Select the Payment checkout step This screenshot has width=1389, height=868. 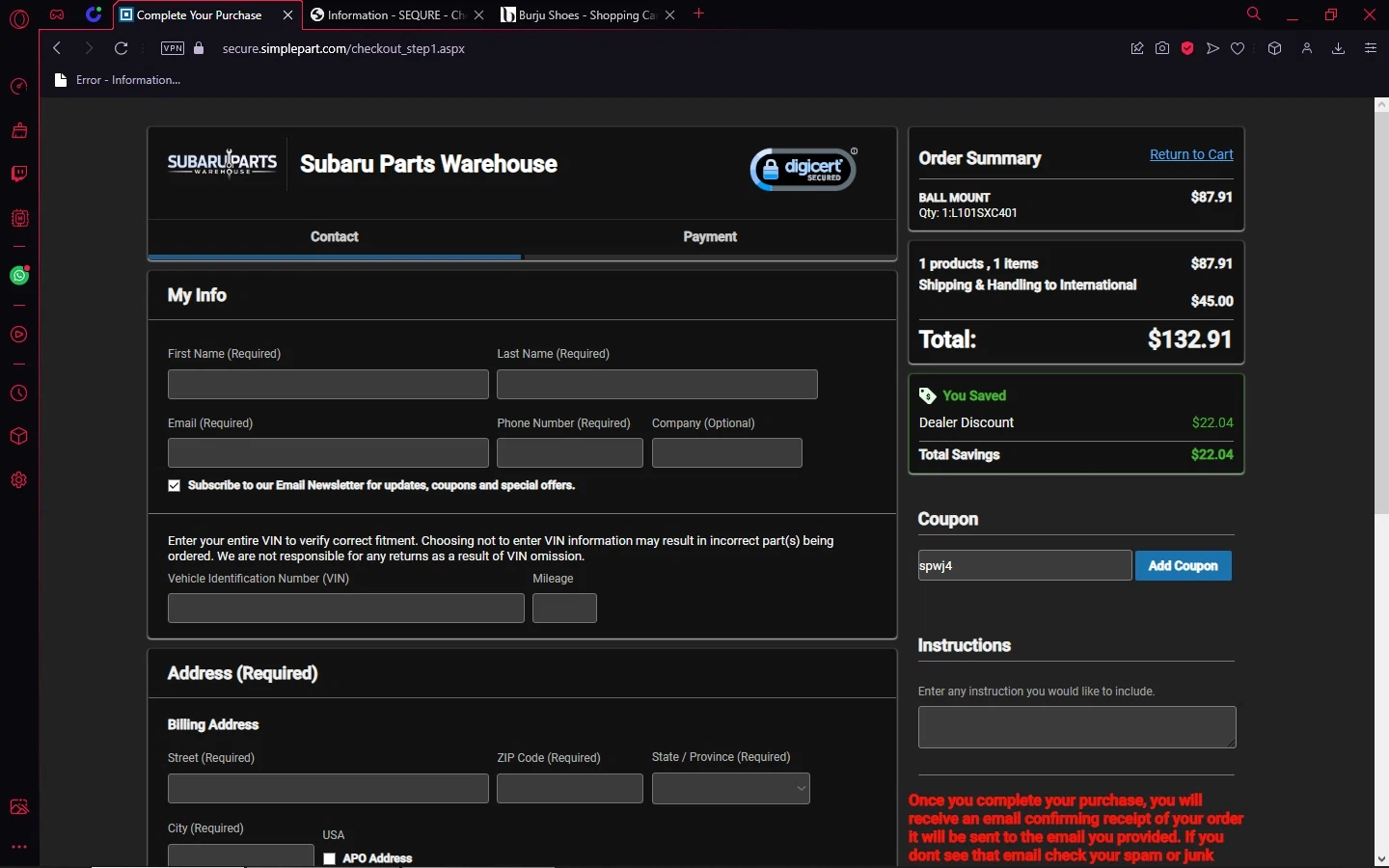(710, 237)
